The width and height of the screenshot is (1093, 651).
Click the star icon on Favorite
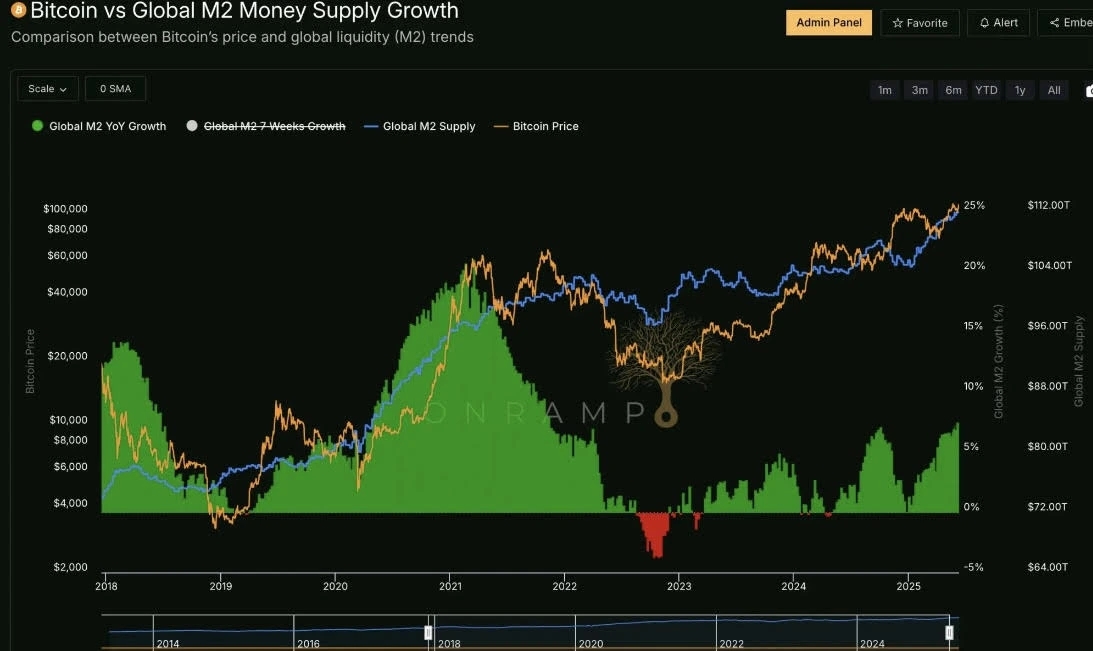click(897, 23)
